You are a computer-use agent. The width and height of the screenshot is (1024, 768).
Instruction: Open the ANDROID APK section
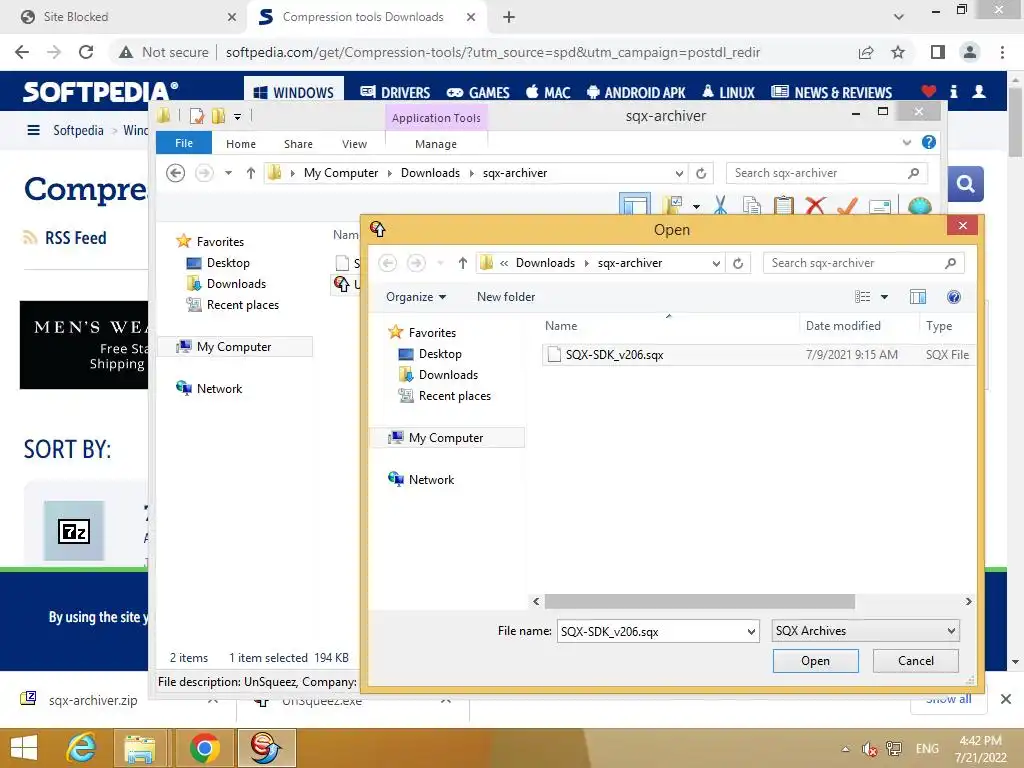[636, 93]
